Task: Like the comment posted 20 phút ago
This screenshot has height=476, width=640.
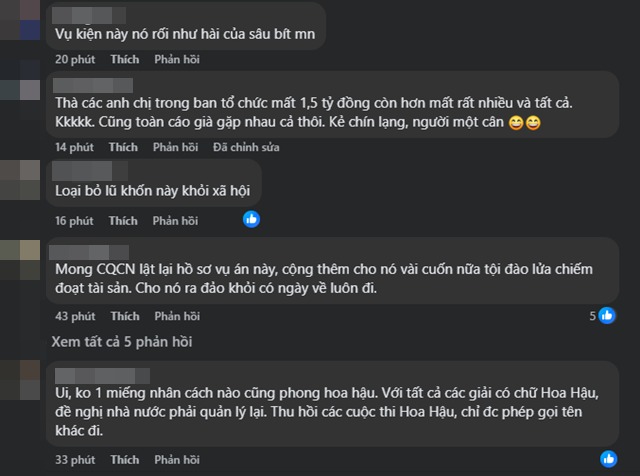Action: tap(124, 60)
